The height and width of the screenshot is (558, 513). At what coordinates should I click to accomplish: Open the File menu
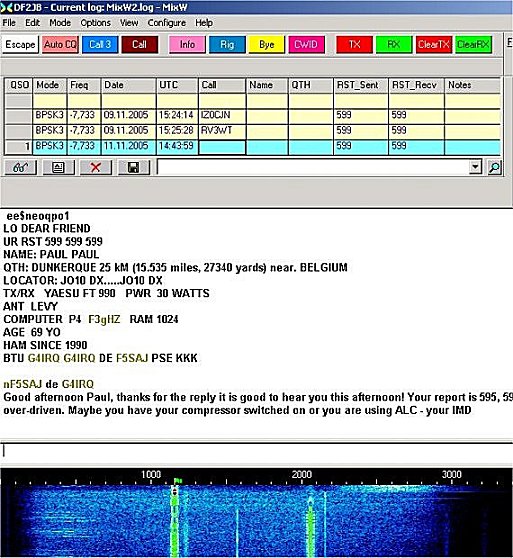(9, 23)
